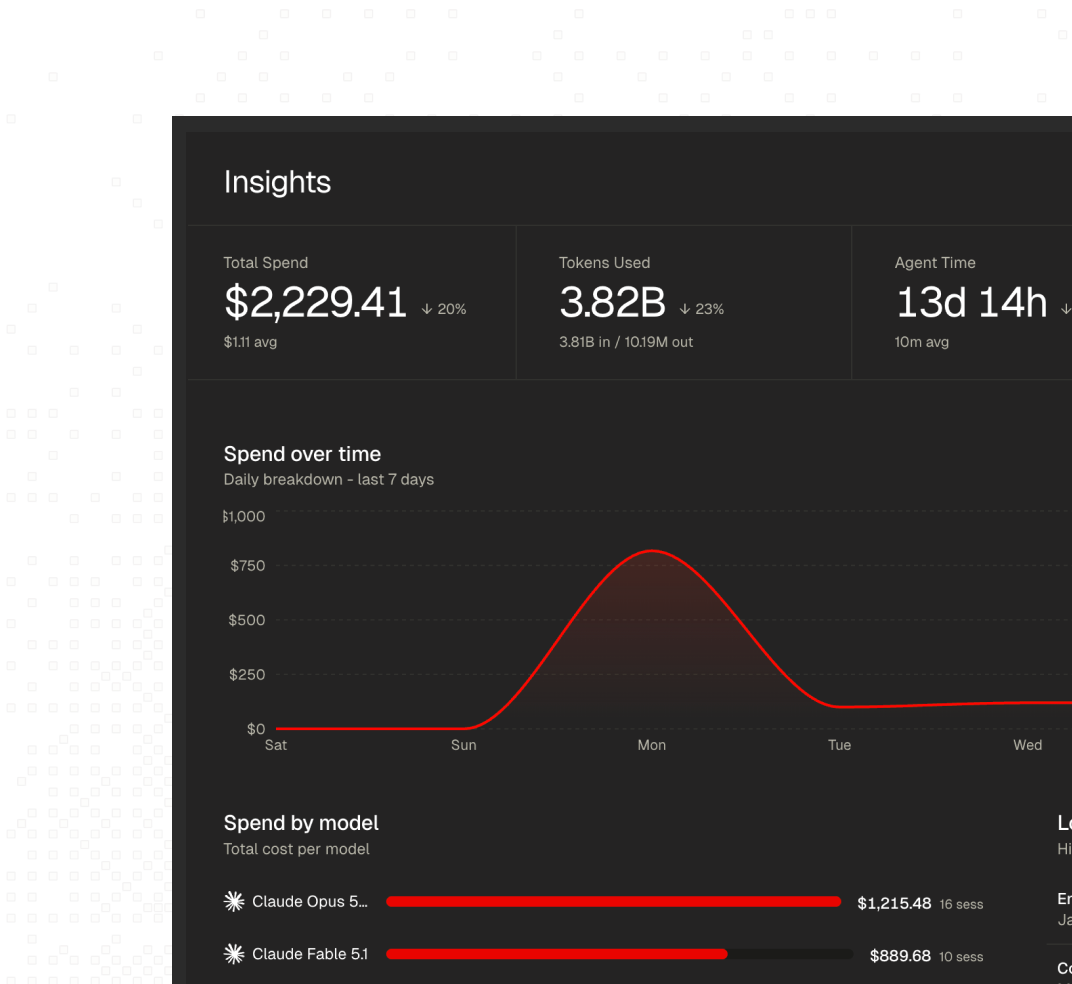Click the Total cost per model subtitle
This screenshot has height=984, width=1072.
[296, 849]
